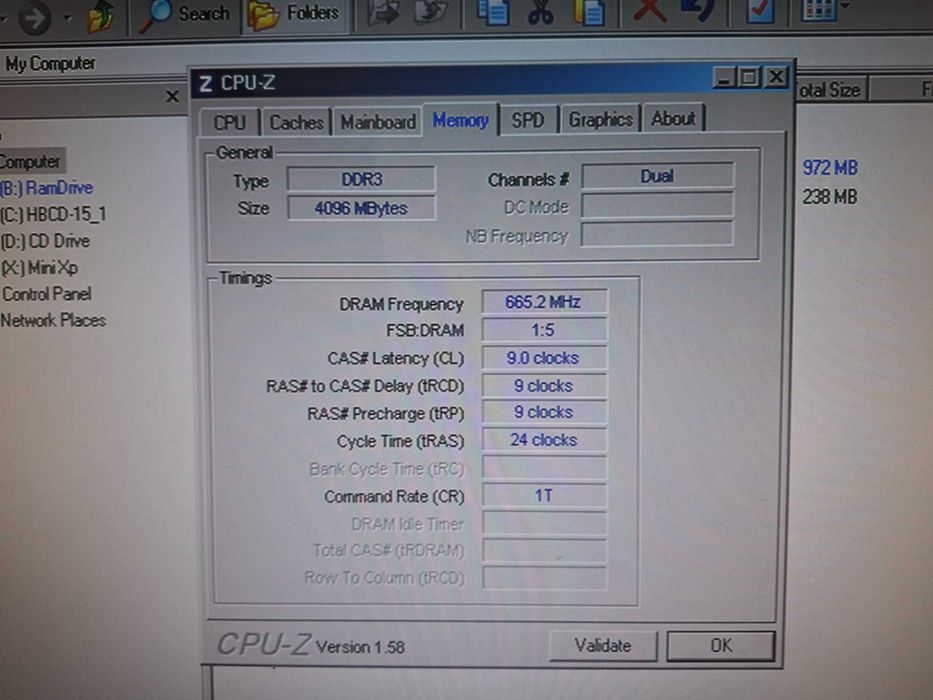Click the 9.0 clocks CAS# Latency value

coord(544,358)
